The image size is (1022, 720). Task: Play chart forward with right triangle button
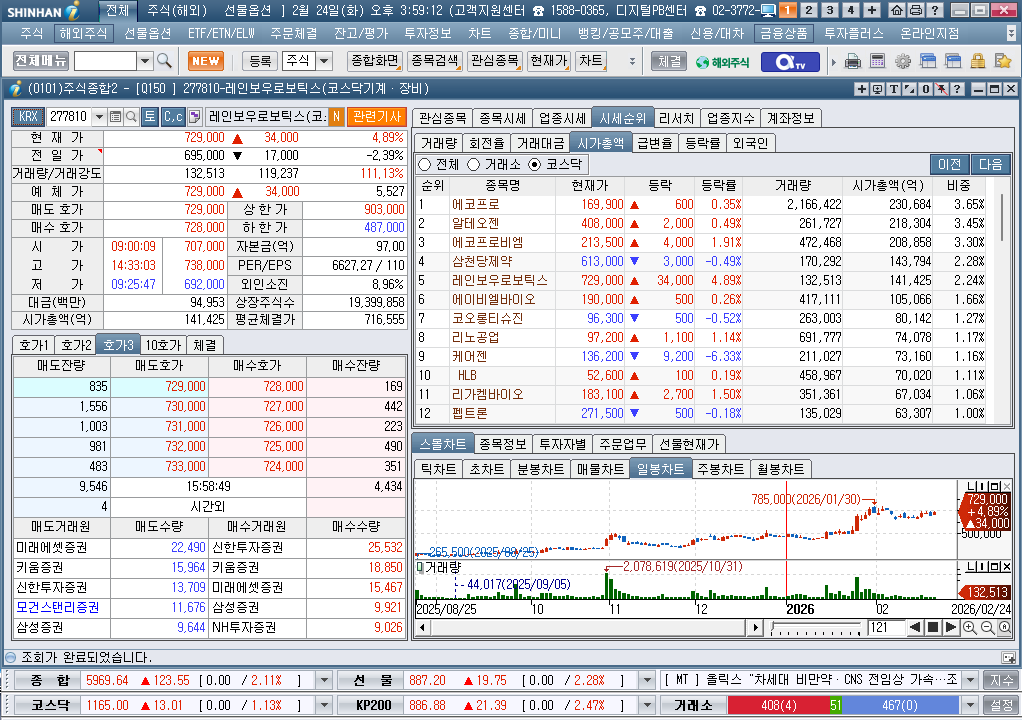[951, 627]
